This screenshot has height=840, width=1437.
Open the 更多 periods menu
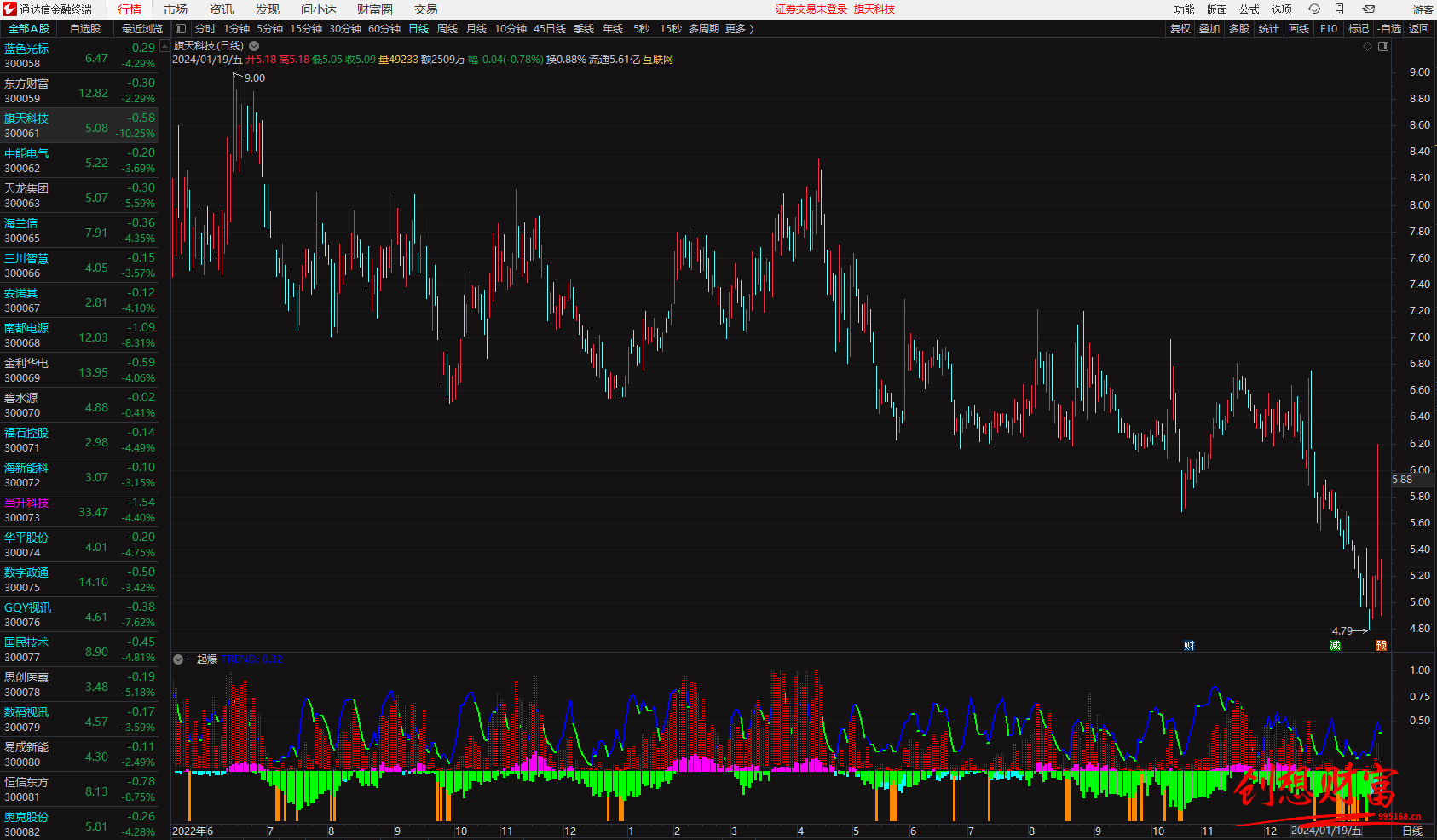click(740, 29)
